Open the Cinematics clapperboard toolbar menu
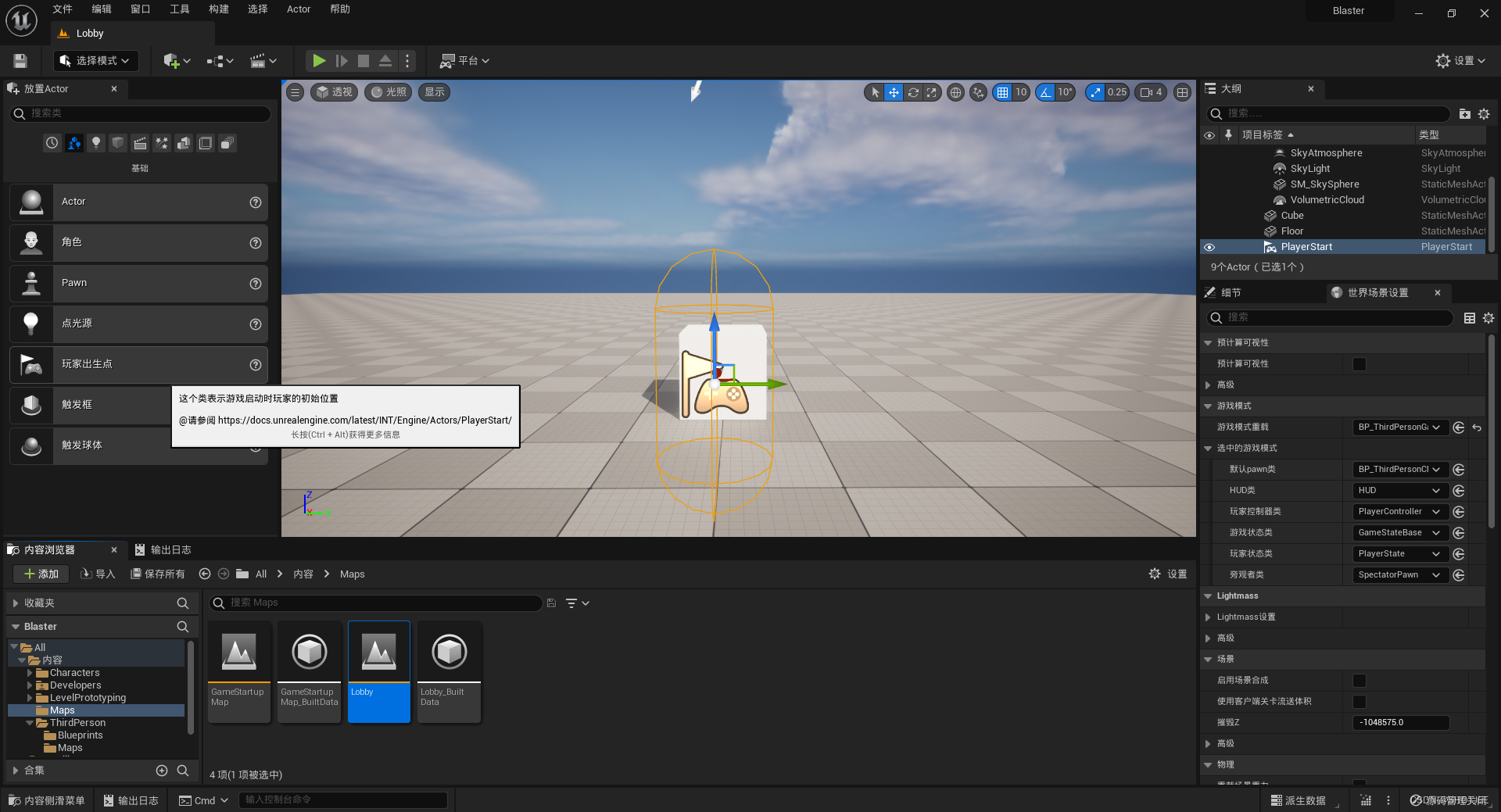The height and width of the screenshot is (812, 1501). pos(263,60)
